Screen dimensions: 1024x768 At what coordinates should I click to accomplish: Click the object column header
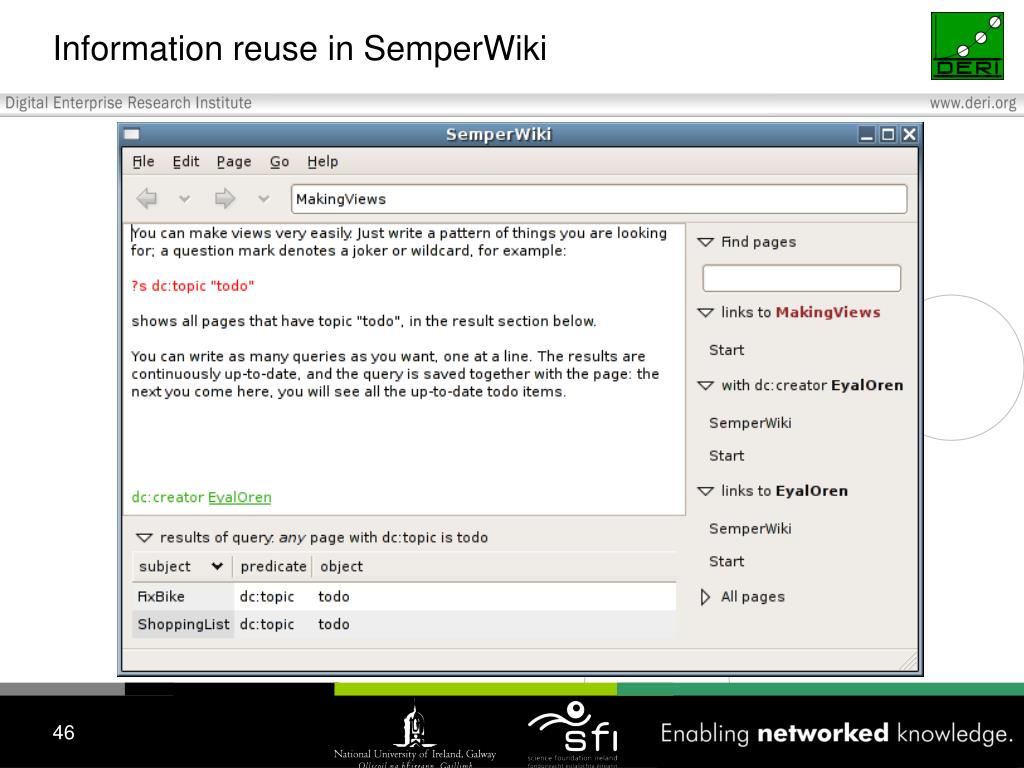point(494,567)
